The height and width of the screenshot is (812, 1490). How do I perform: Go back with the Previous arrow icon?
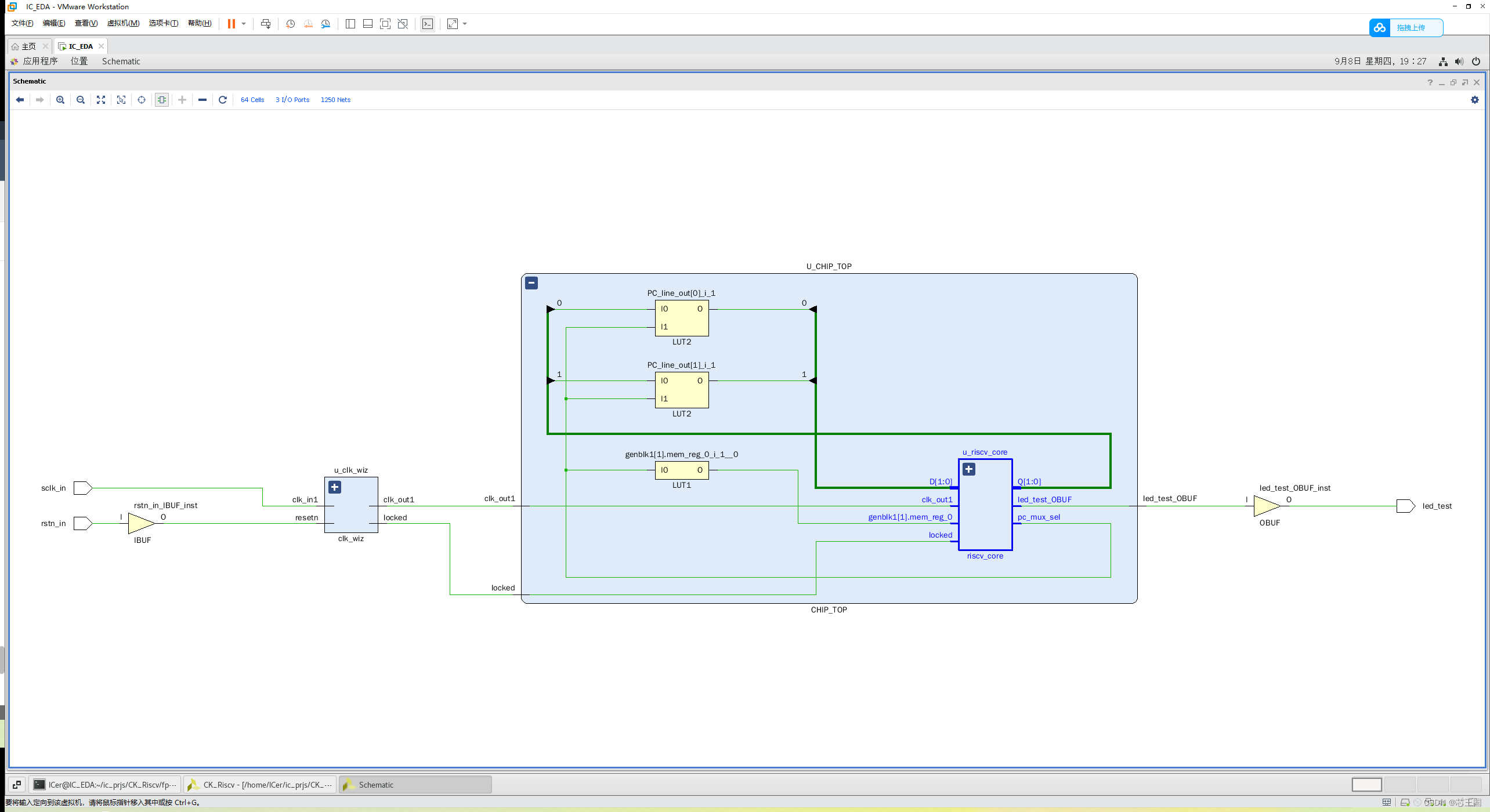20,100
